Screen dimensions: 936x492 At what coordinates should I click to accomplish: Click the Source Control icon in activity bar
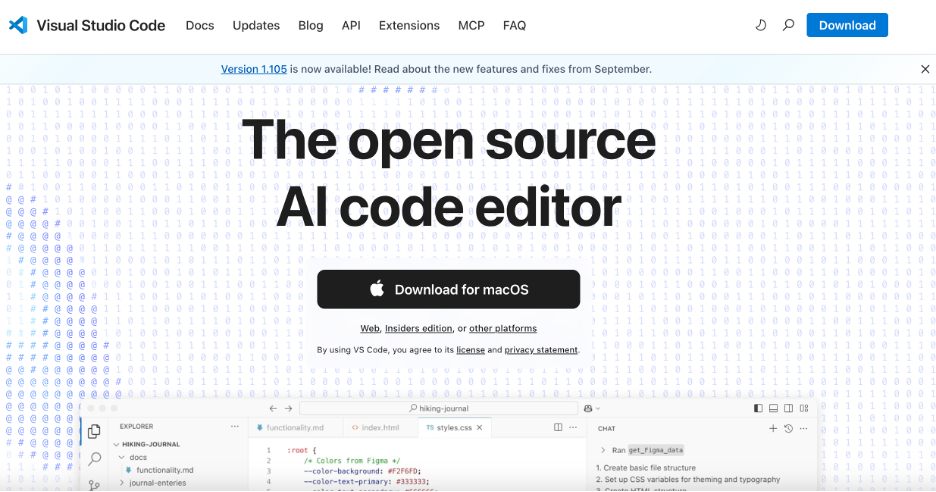pyautogui.click(x=94, y=485)
